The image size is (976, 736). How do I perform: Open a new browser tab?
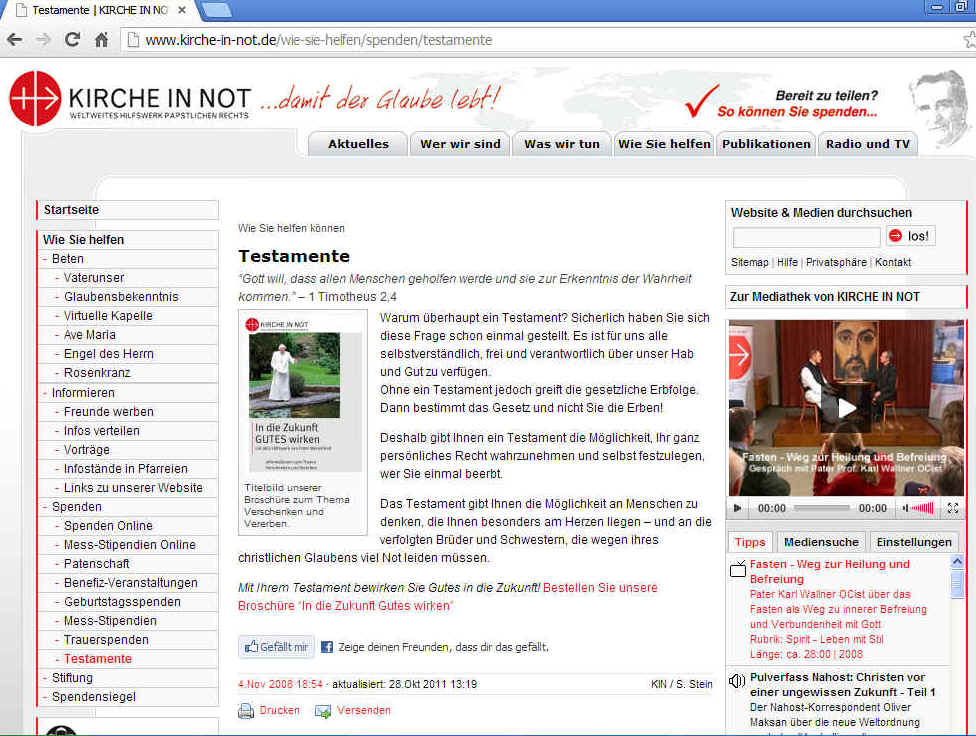pos(217,10)
